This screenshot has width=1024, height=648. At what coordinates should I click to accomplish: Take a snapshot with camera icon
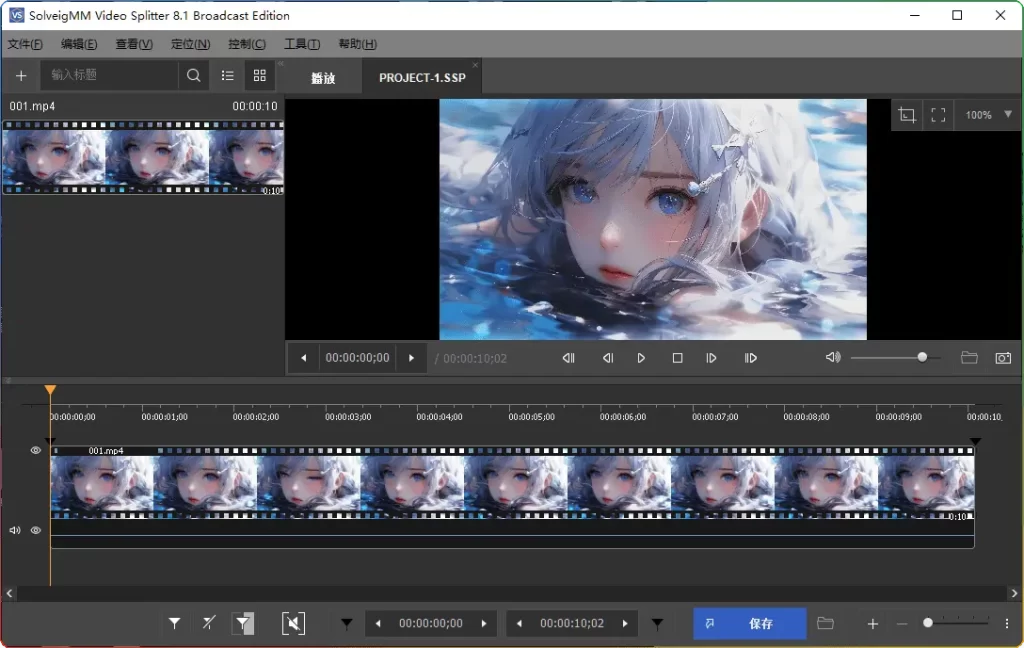click(x=1003, y=358)
